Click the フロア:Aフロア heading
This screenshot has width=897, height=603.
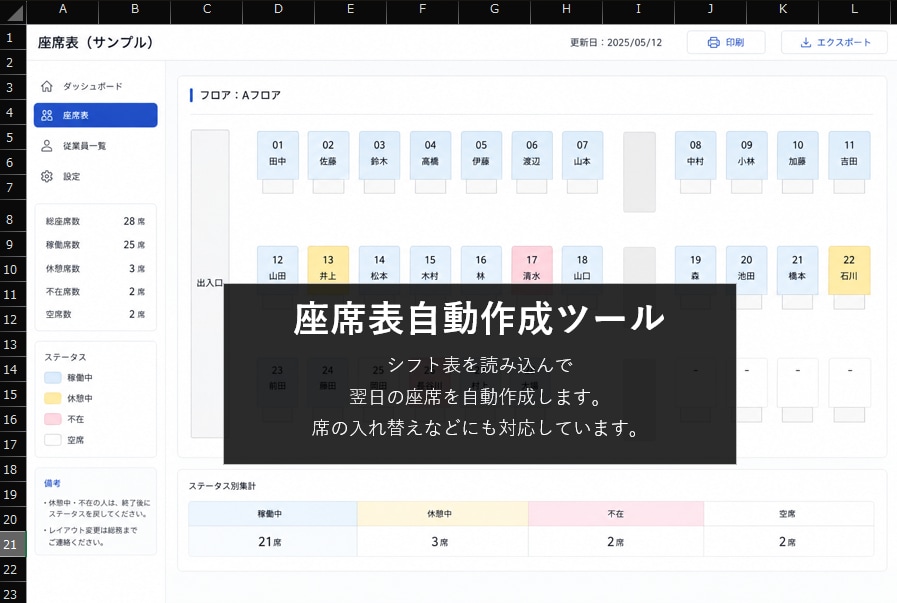tap(240, 95)
